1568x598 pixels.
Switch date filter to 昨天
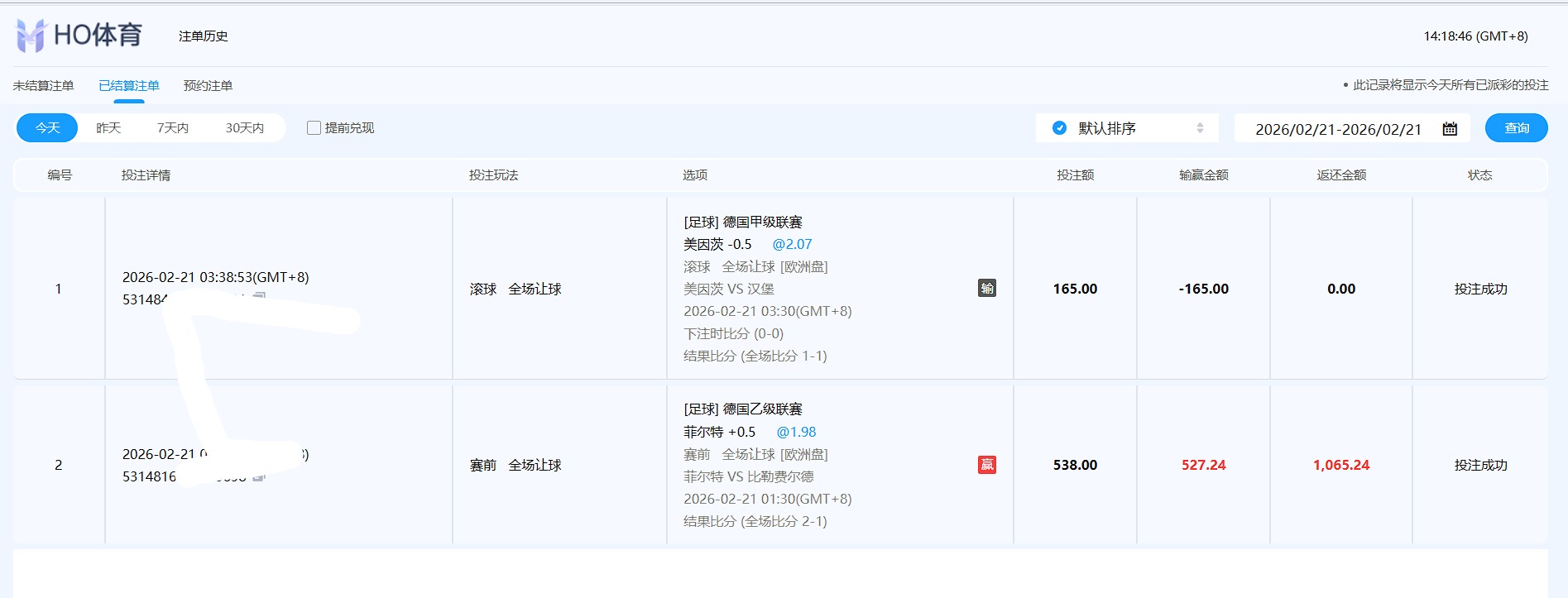click(x=108, y=128)
